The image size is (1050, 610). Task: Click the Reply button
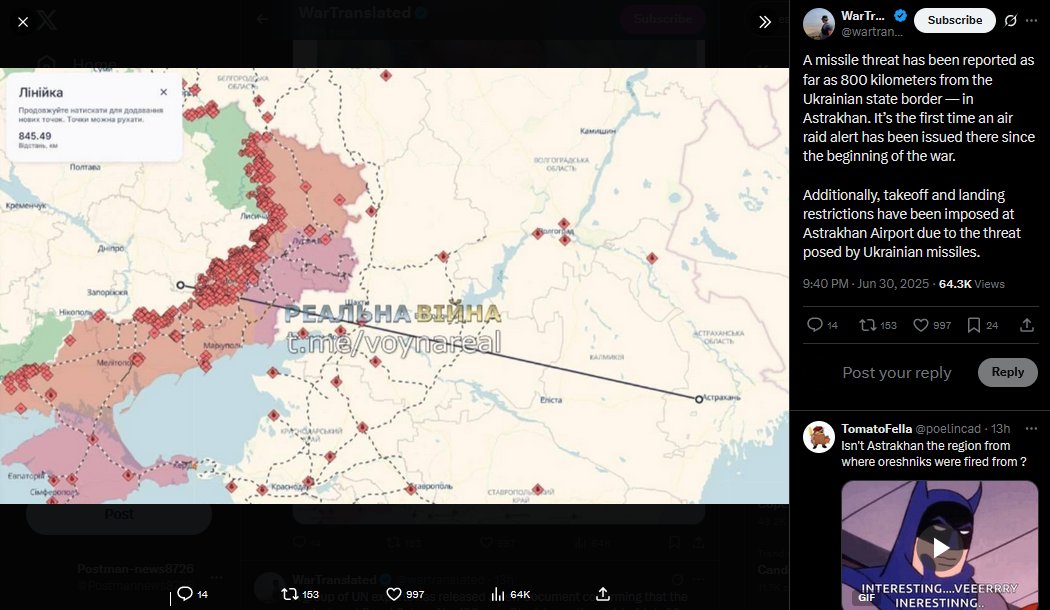coord(1007,372)
